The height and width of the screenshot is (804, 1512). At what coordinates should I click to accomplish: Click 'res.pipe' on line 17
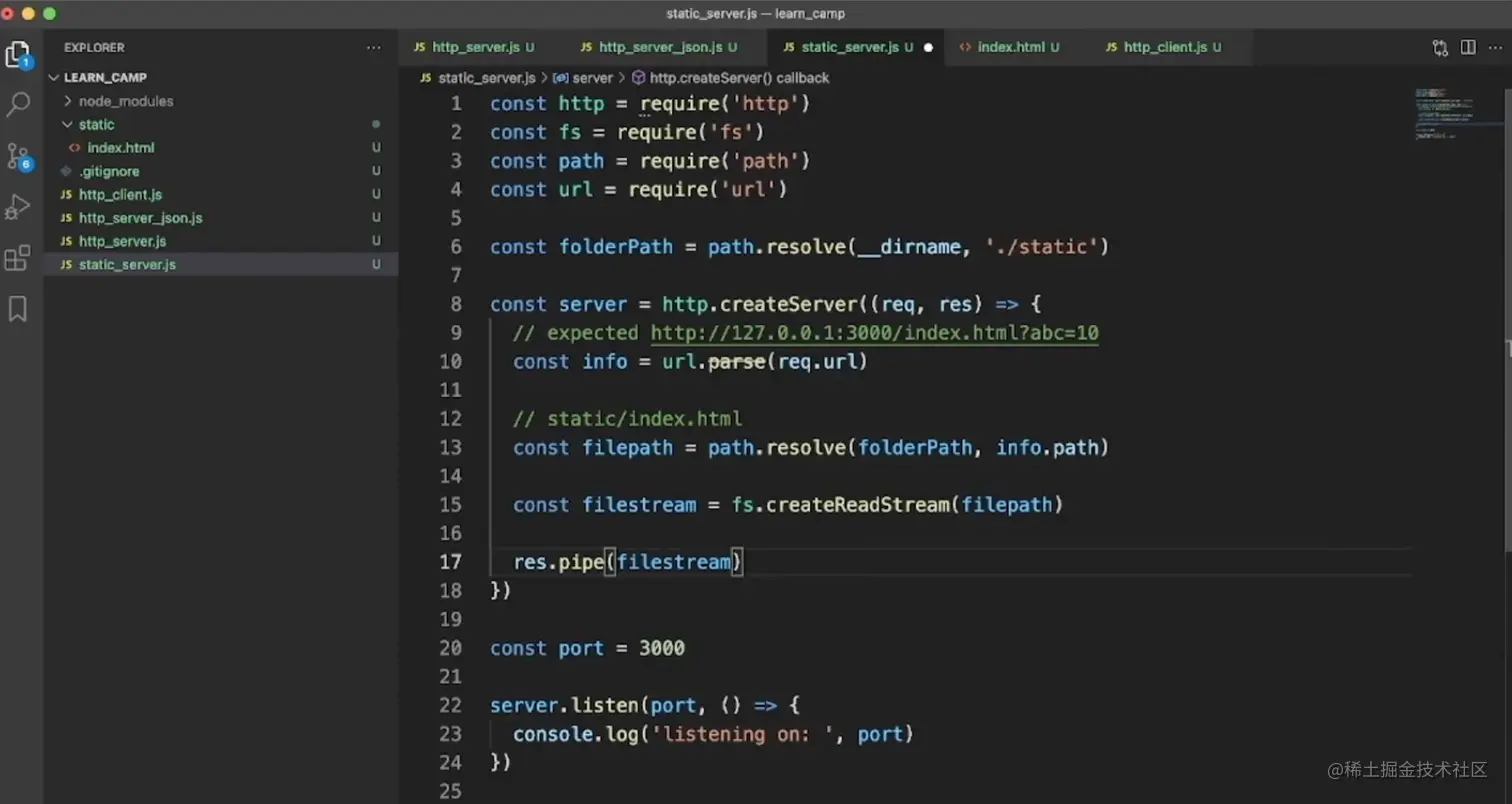click(x=558, y=562)
